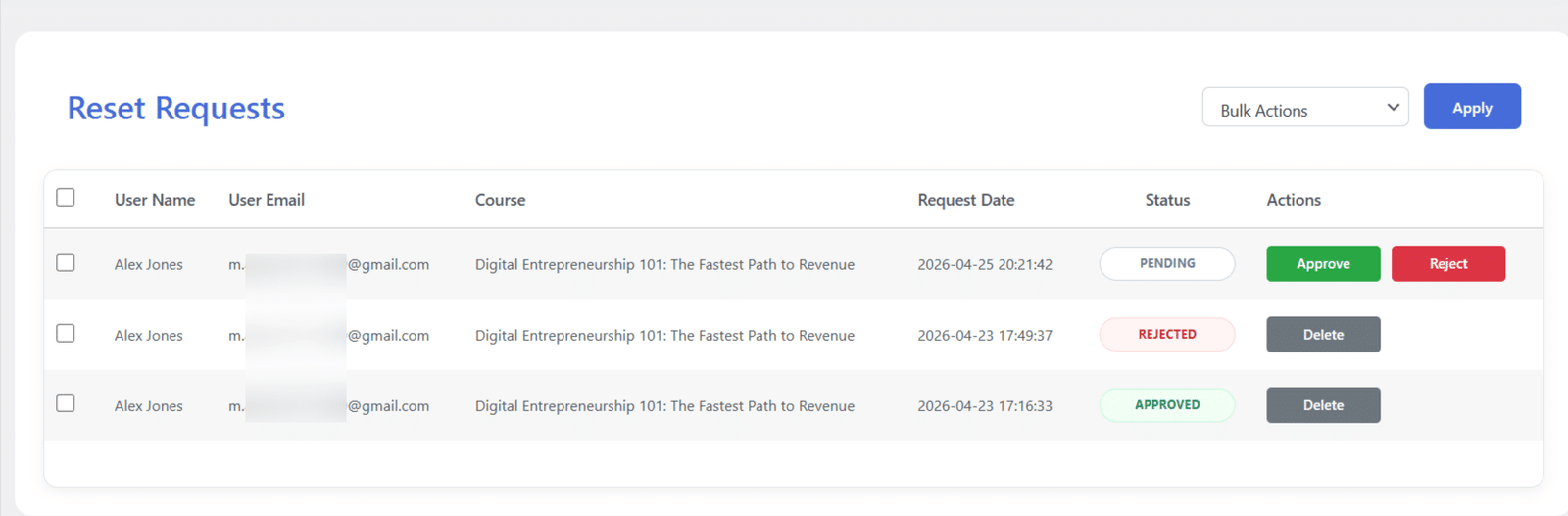The height and width of the screenshot is (516, 1568).
Task: Select the rejected request row checkbox
Action: 66,333
